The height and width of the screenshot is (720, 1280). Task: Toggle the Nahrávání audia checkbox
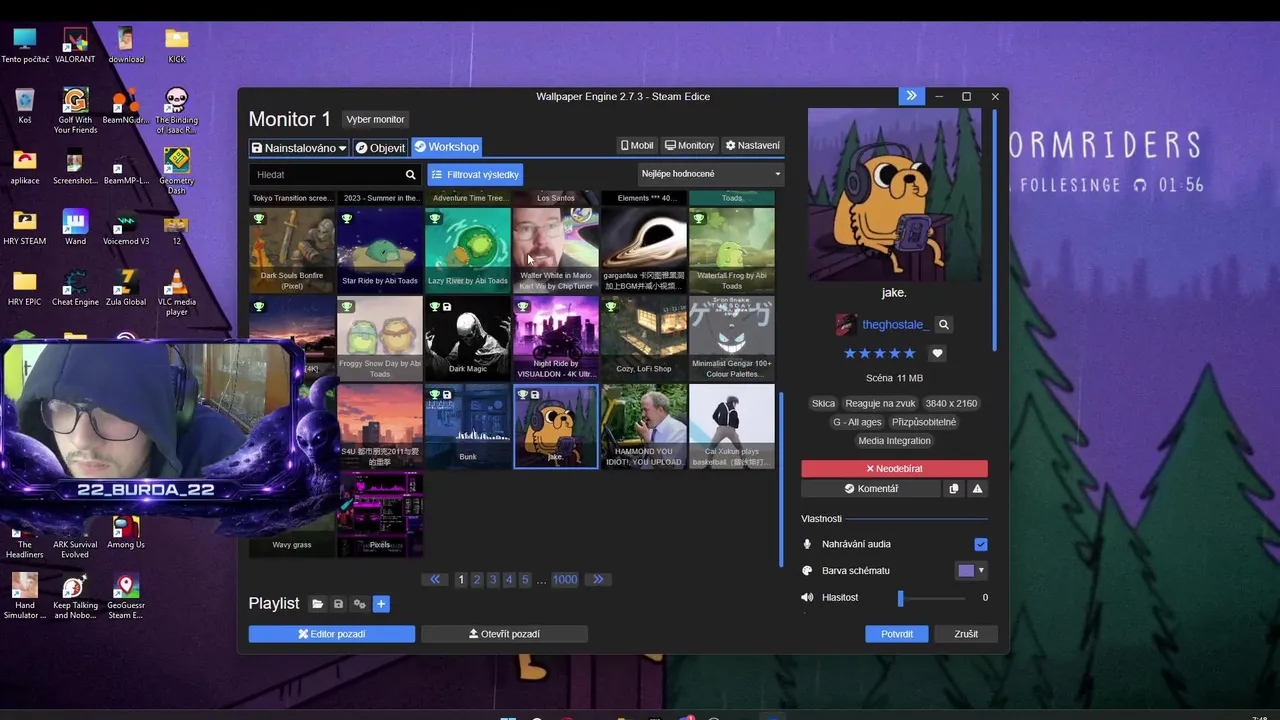pos(980,544)
